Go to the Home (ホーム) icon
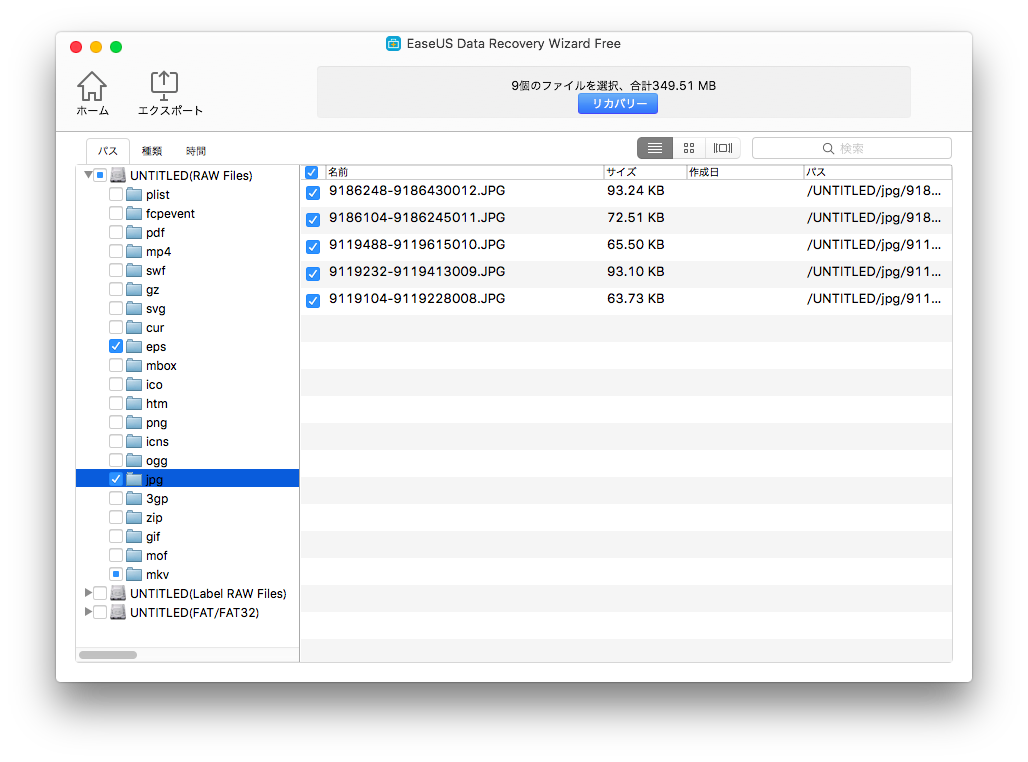This screenshot has width=1028, height=762. point(92,87)
